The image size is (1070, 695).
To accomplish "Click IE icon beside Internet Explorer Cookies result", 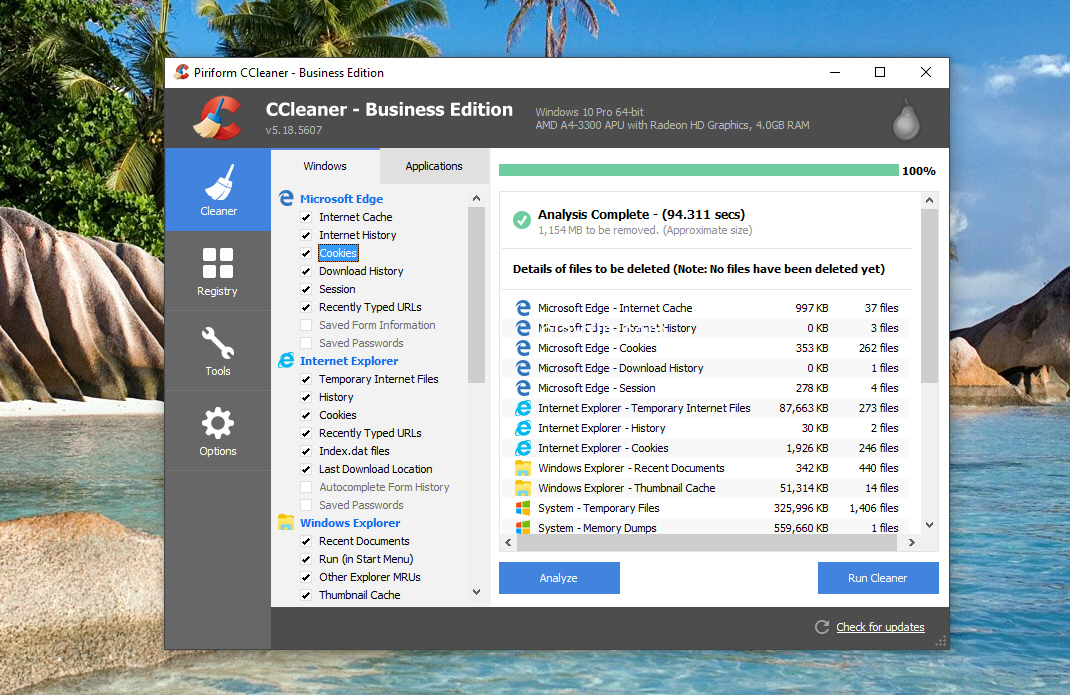I will click(x=523, y=448).
